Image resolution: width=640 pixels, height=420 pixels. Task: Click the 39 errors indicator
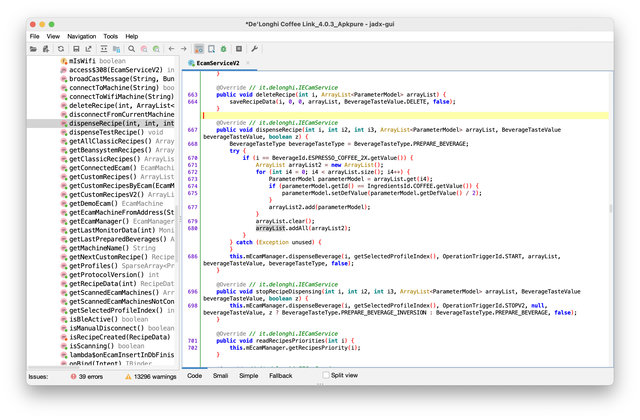coord(87,376)
